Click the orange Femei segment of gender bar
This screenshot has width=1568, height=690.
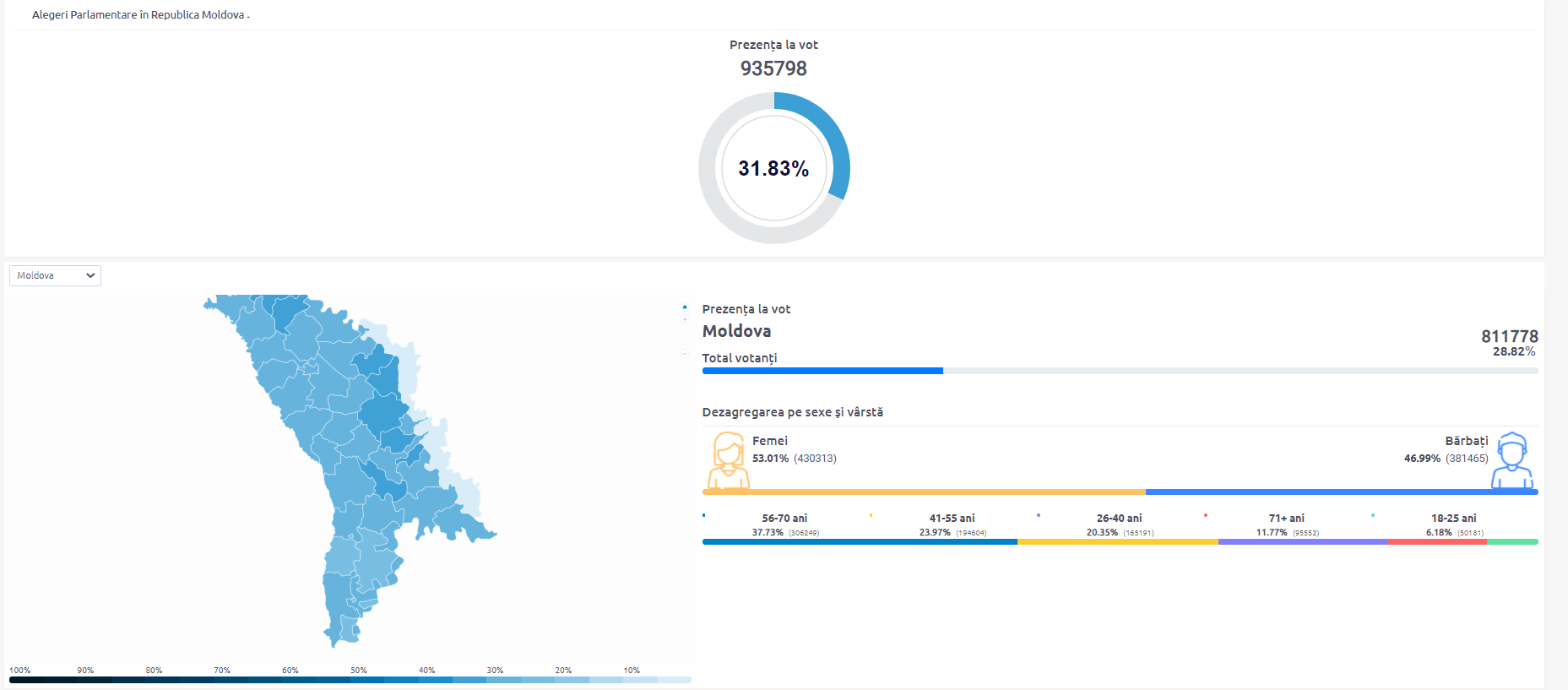924,492
